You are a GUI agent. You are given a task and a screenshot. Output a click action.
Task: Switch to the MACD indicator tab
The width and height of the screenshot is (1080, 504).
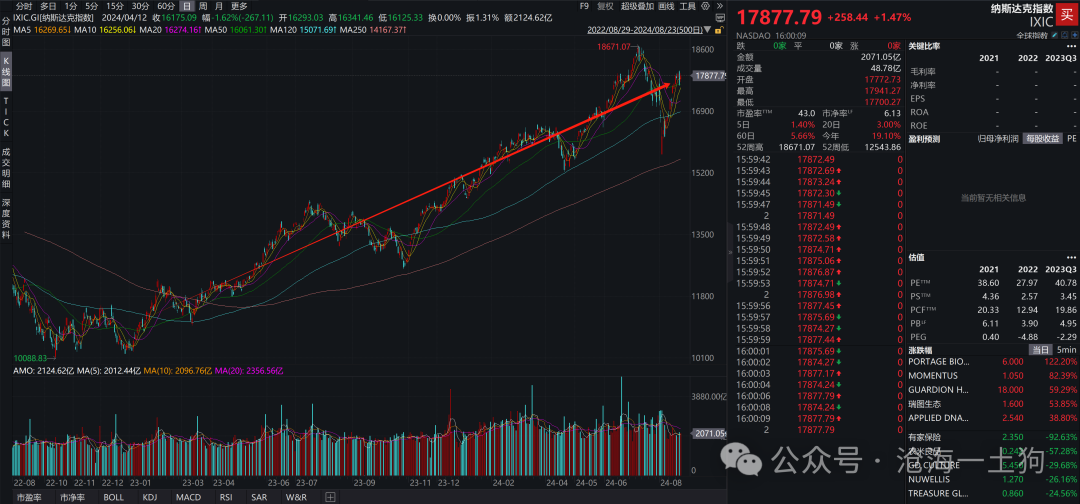(x=188, y=496)
